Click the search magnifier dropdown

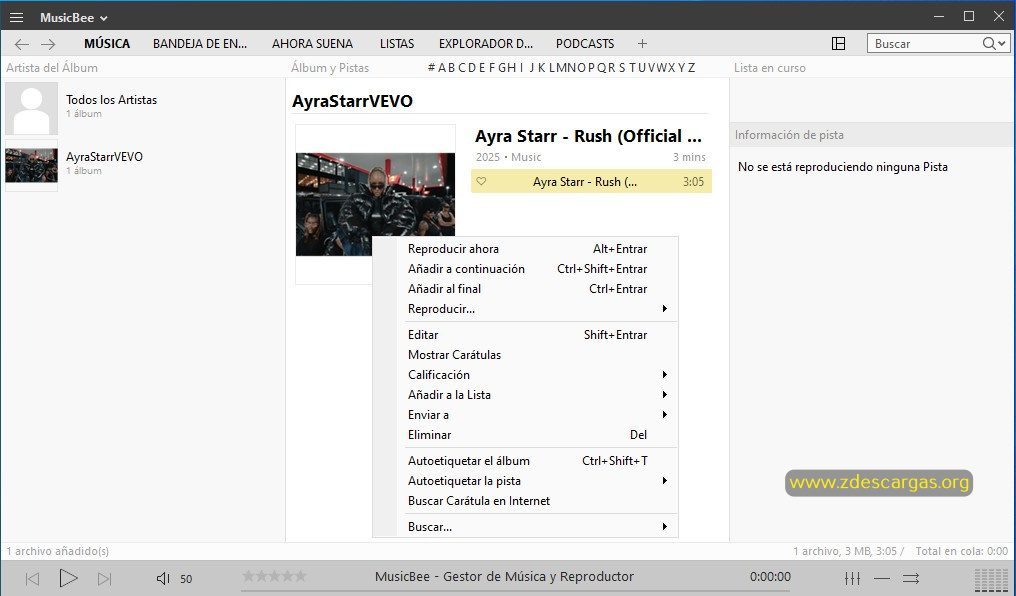(995, 43)
